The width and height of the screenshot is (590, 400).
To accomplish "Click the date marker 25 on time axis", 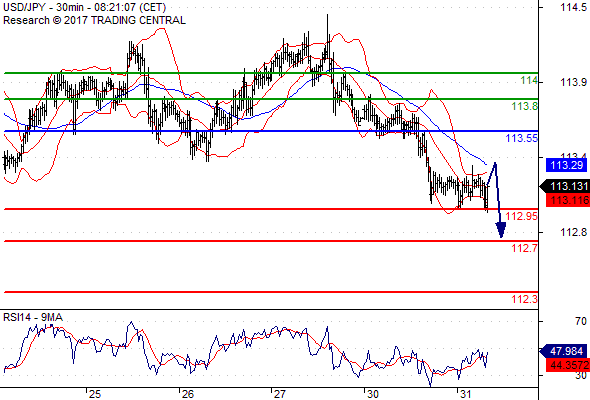I will click(x=95, y=394).
